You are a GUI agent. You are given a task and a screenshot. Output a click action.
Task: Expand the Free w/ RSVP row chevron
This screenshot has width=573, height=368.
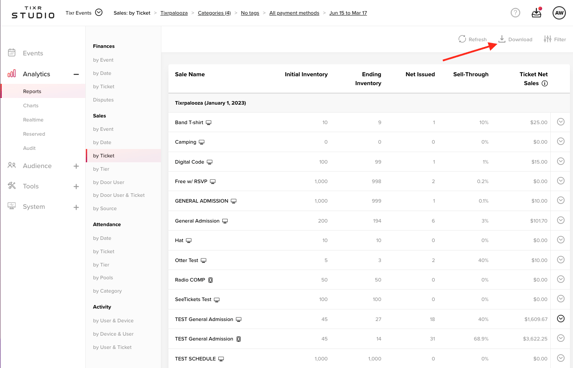point(561,181)
